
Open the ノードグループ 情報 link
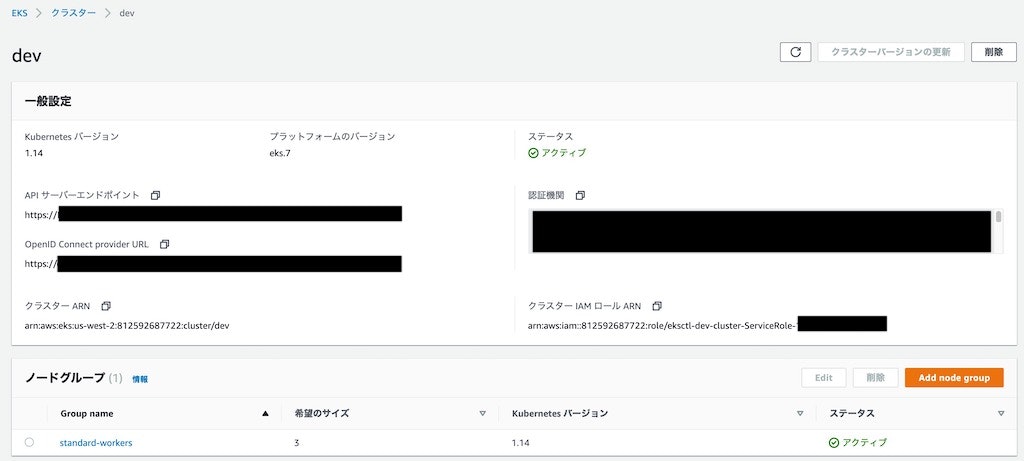coord(140,379)
